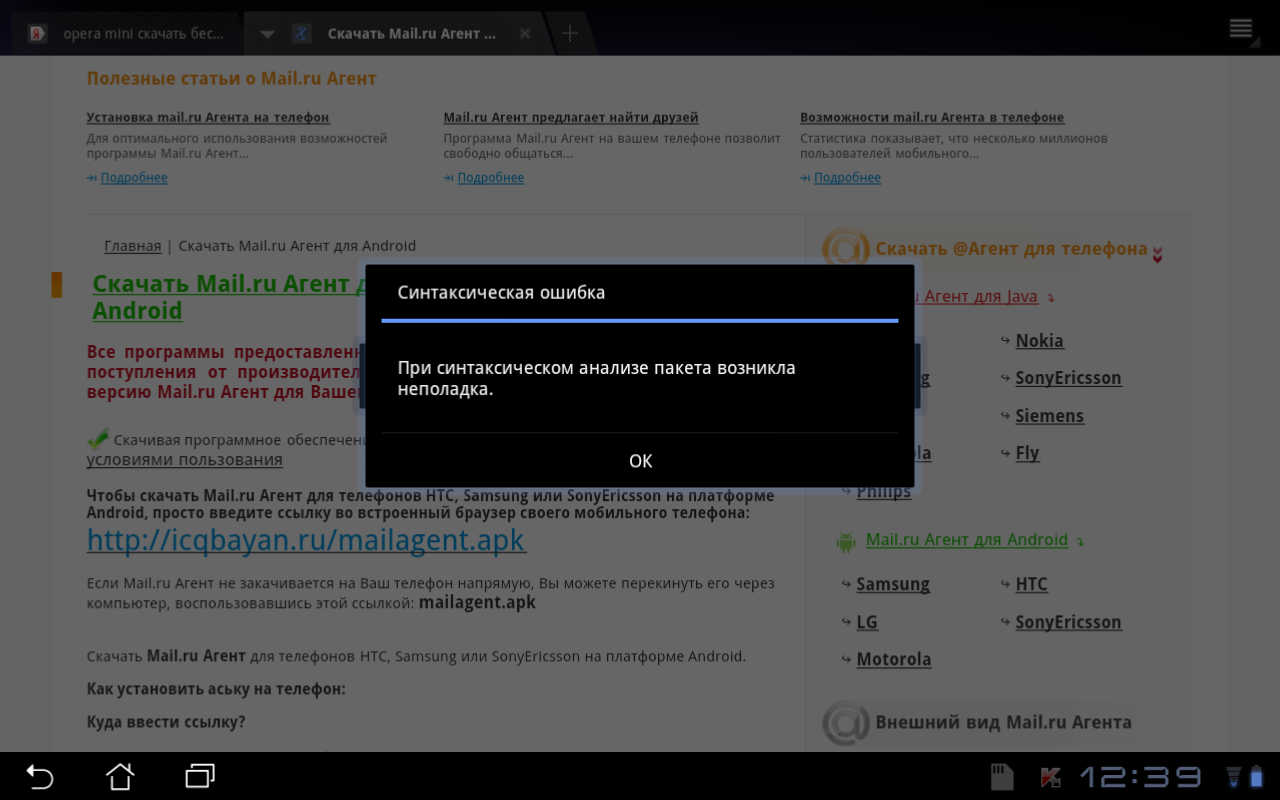Choose Samsung in the Android list
Viewport: 1280px width, 800px height.
coord(893,584)
